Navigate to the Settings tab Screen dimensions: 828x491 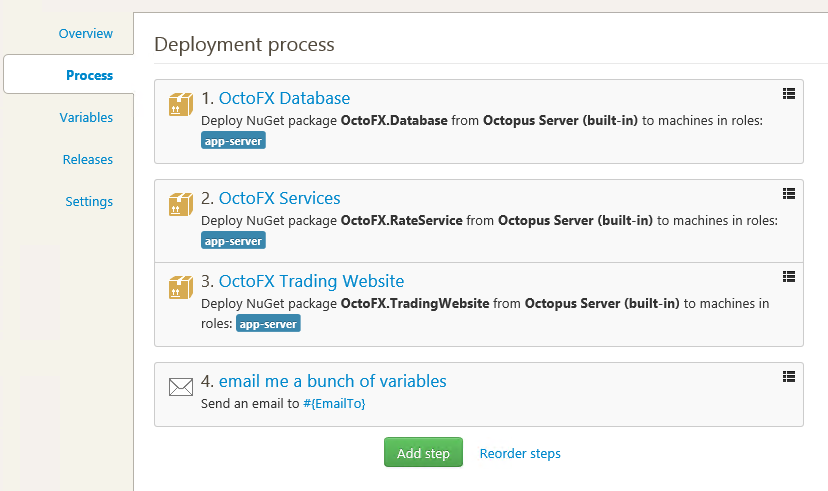89,201
